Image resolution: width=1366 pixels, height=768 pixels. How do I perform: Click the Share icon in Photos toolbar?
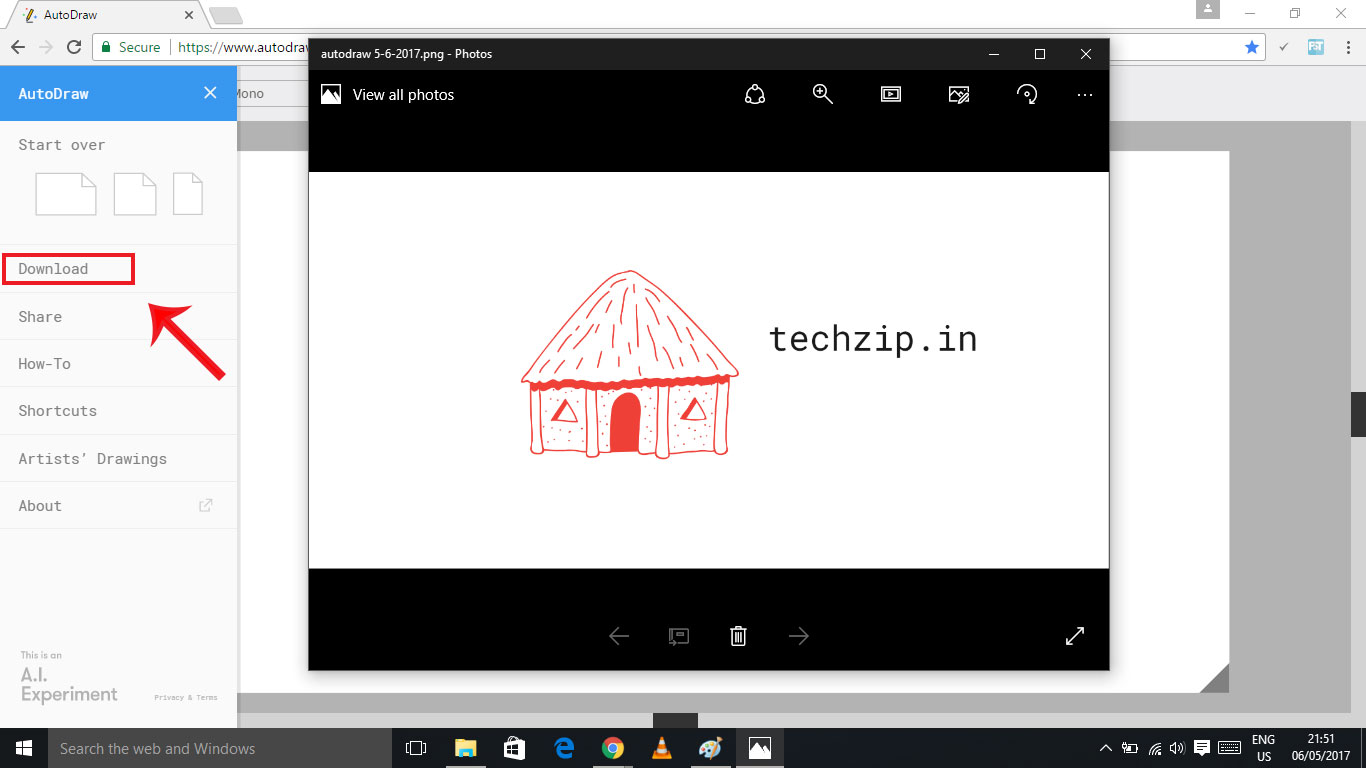tap(755, 94)
